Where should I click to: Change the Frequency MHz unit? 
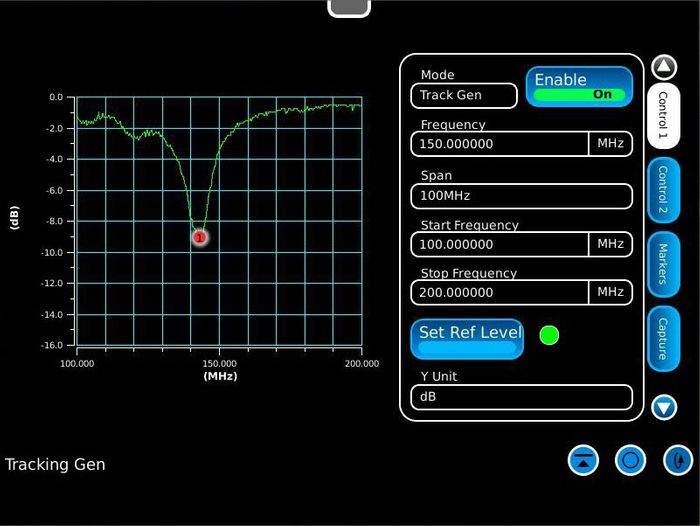click(610, 144)
